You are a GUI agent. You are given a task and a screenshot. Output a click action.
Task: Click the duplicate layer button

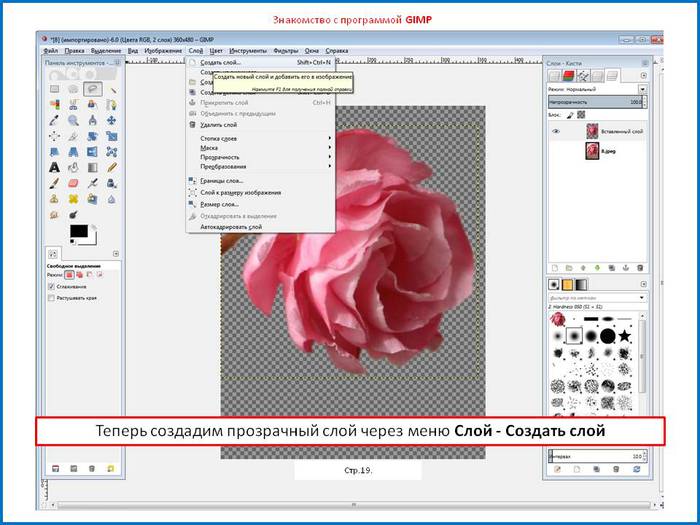point(612,268)
